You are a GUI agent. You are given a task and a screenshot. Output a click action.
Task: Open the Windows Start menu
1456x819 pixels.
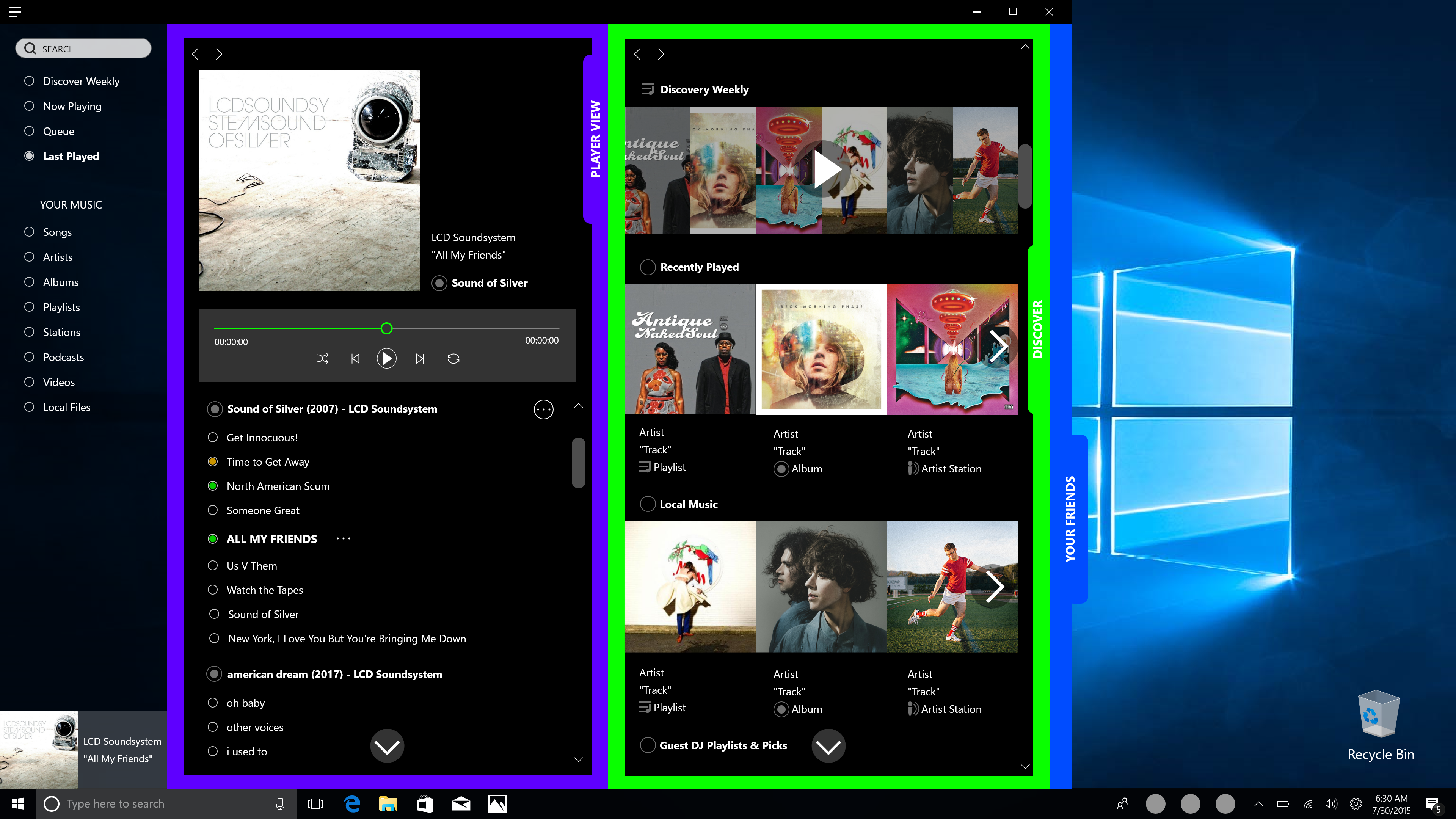[18, 804]
